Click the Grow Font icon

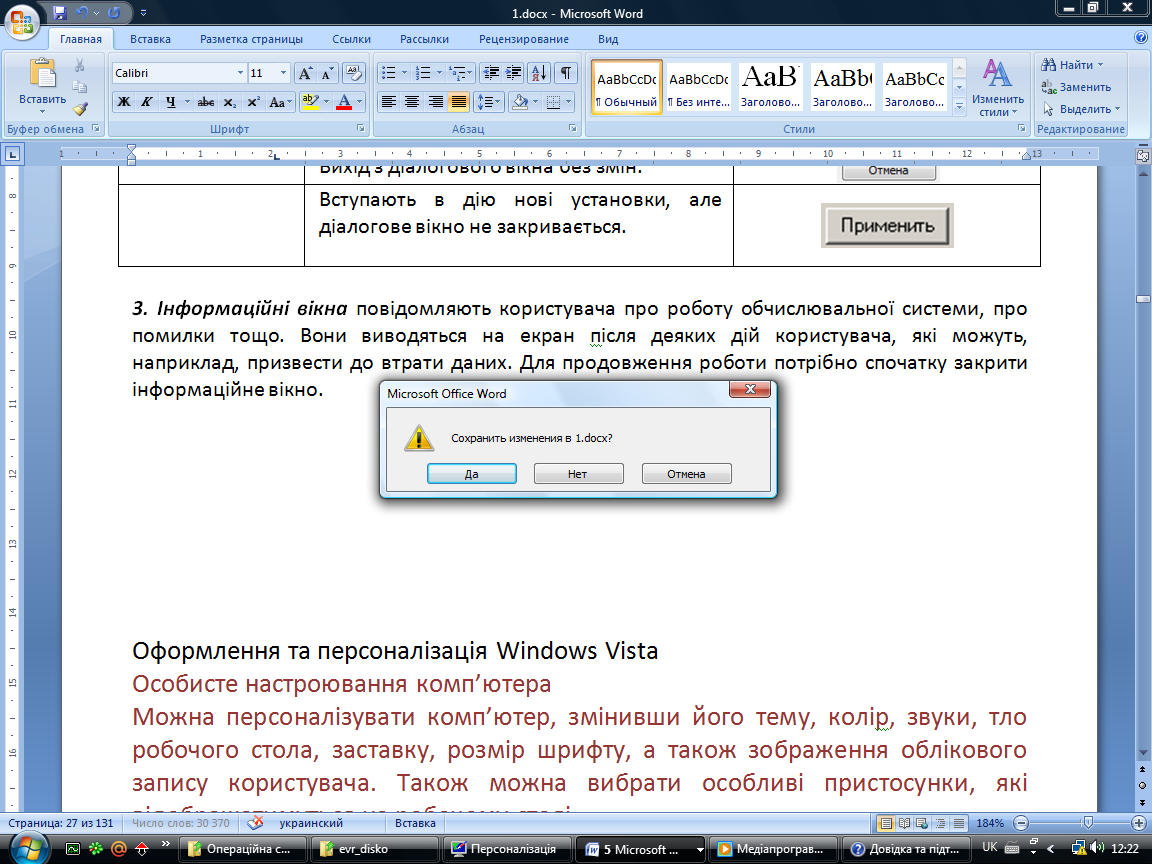(305, 73)
